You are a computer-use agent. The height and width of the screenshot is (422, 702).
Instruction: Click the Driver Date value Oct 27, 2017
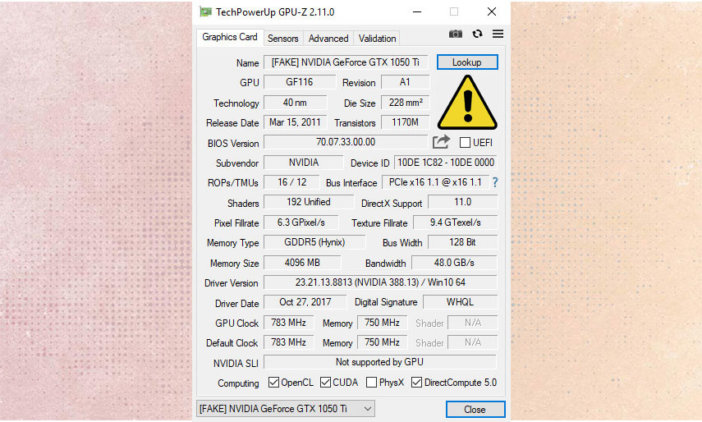click(x=305, y=302)
